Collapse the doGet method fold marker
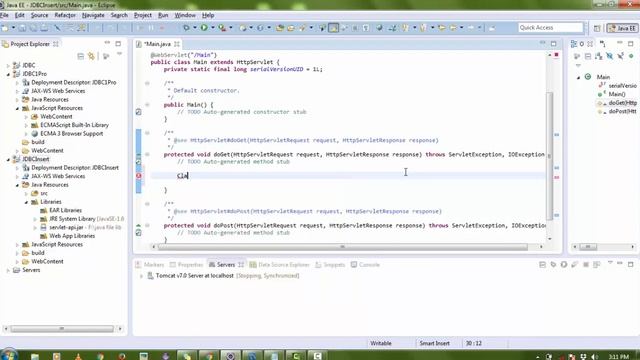Image resolution: width=640 pixels, height=360 pixels. [147, 155]
